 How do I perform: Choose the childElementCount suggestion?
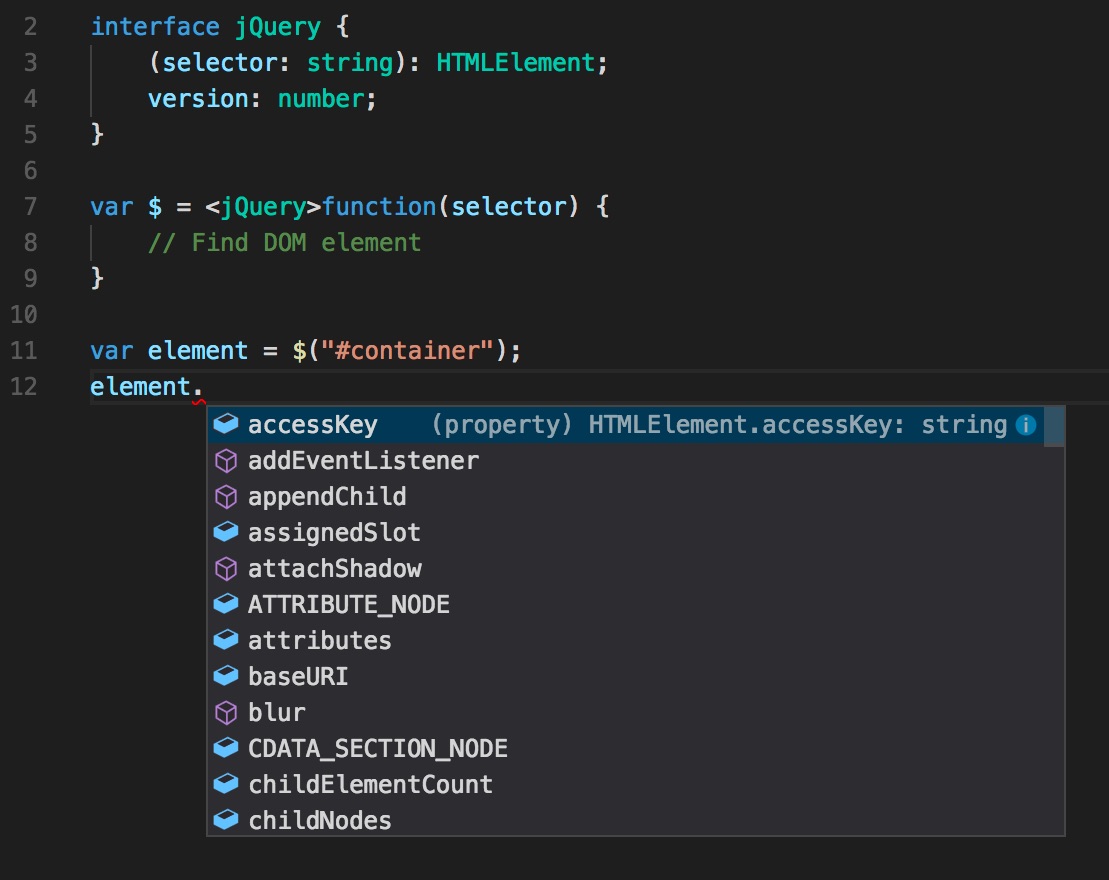(626, 785)
